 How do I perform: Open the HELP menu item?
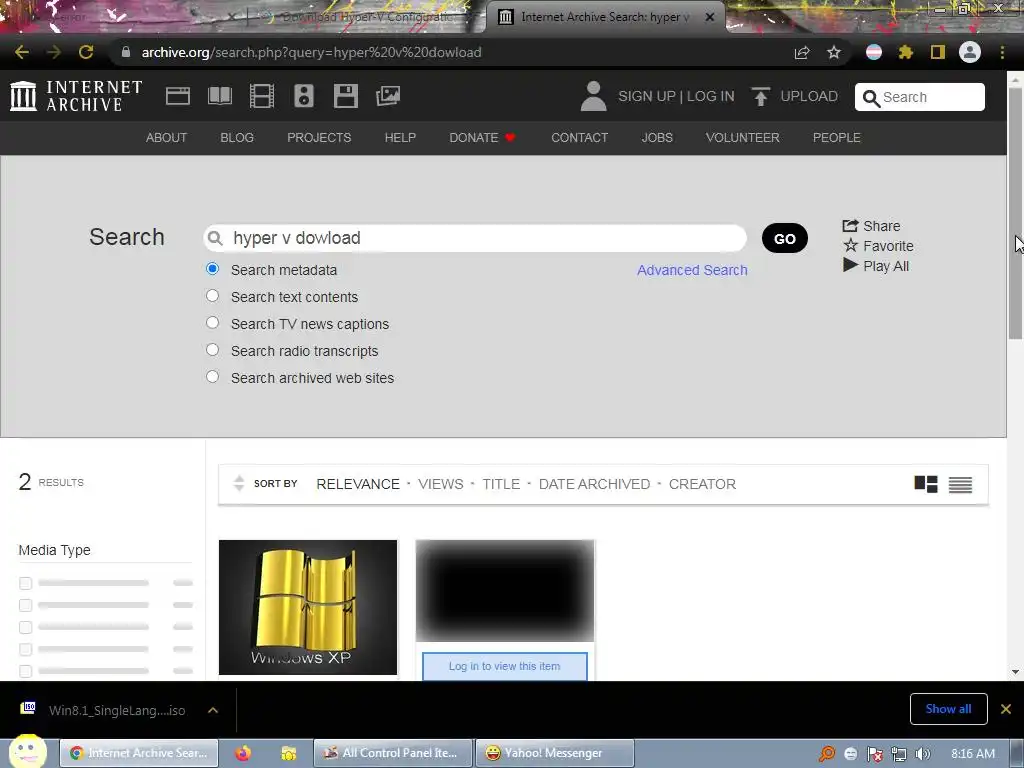(400, 138)
